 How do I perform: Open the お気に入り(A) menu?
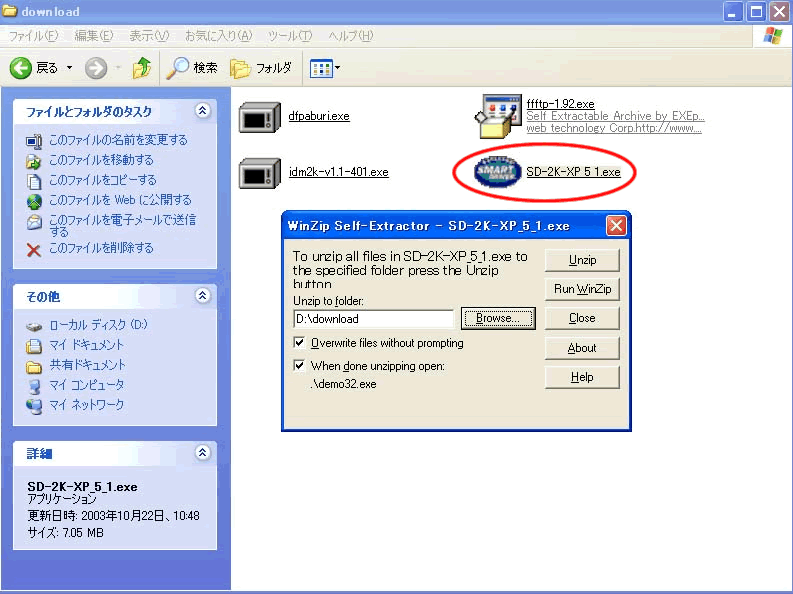click(218, 36)
